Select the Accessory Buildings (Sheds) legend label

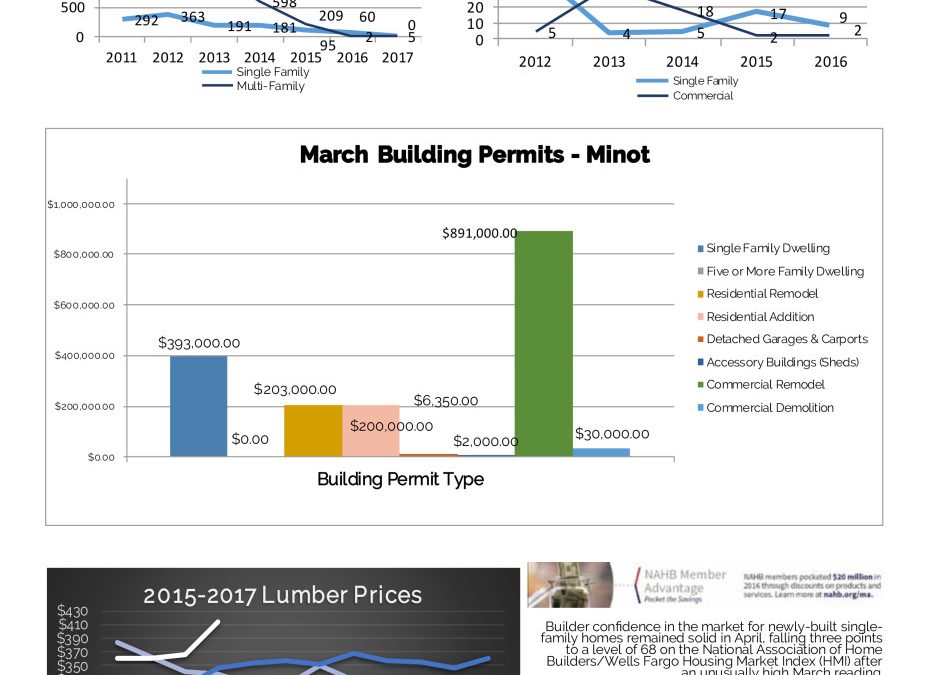783,362
